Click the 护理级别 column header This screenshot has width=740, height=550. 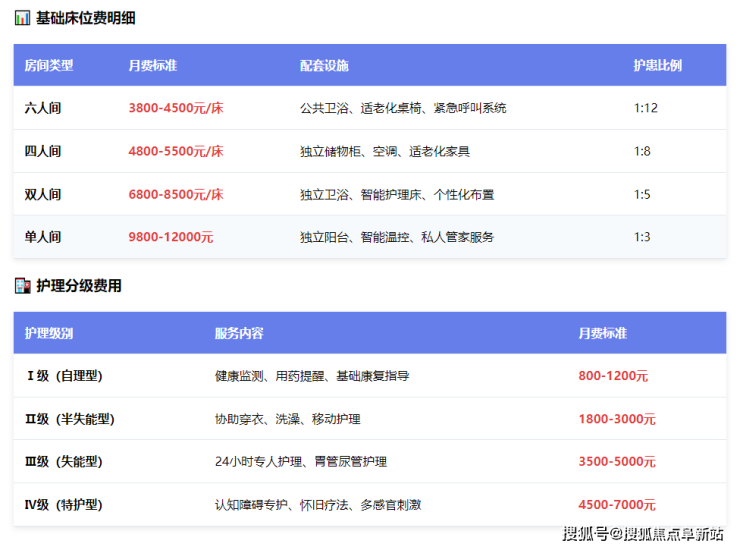pos(49,333)
